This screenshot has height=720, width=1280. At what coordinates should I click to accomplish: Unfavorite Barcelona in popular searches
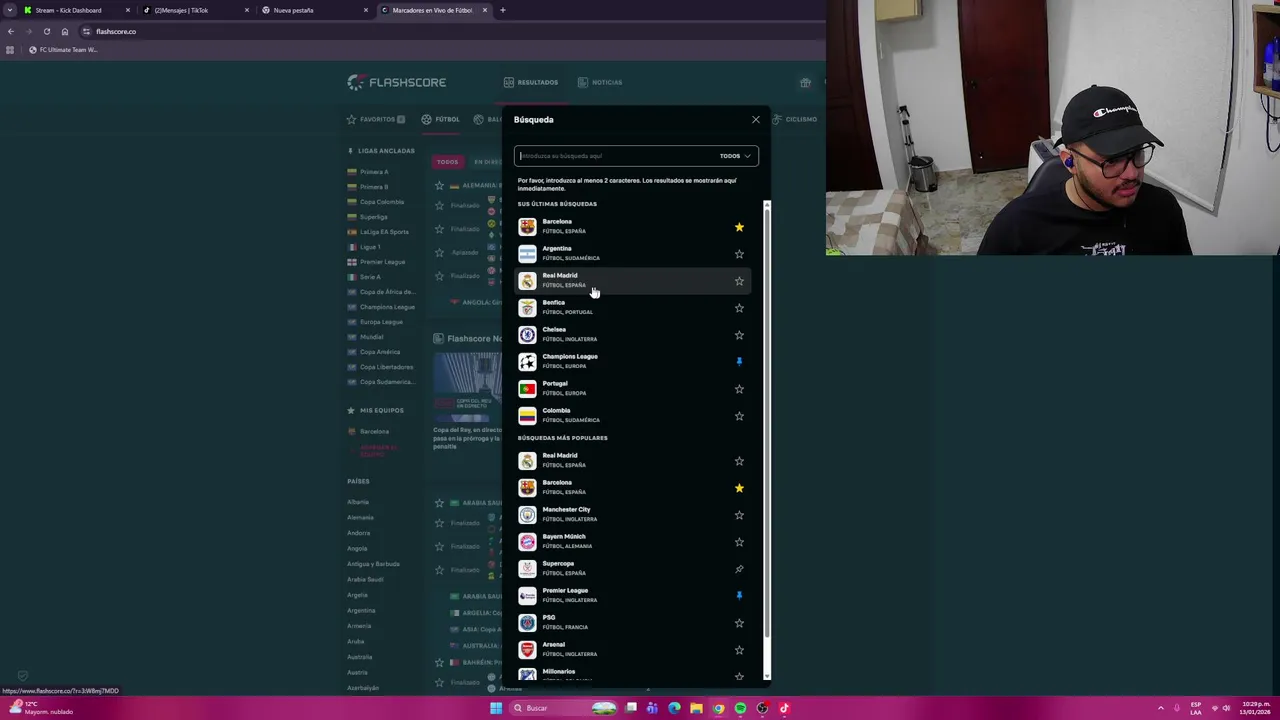click(739, 488)
